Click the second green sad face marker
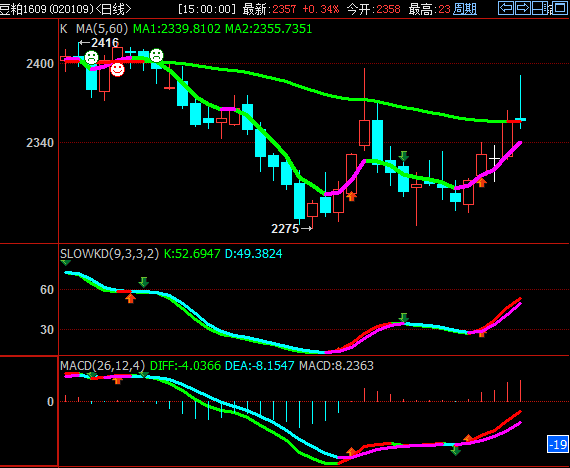 [157, 55]
